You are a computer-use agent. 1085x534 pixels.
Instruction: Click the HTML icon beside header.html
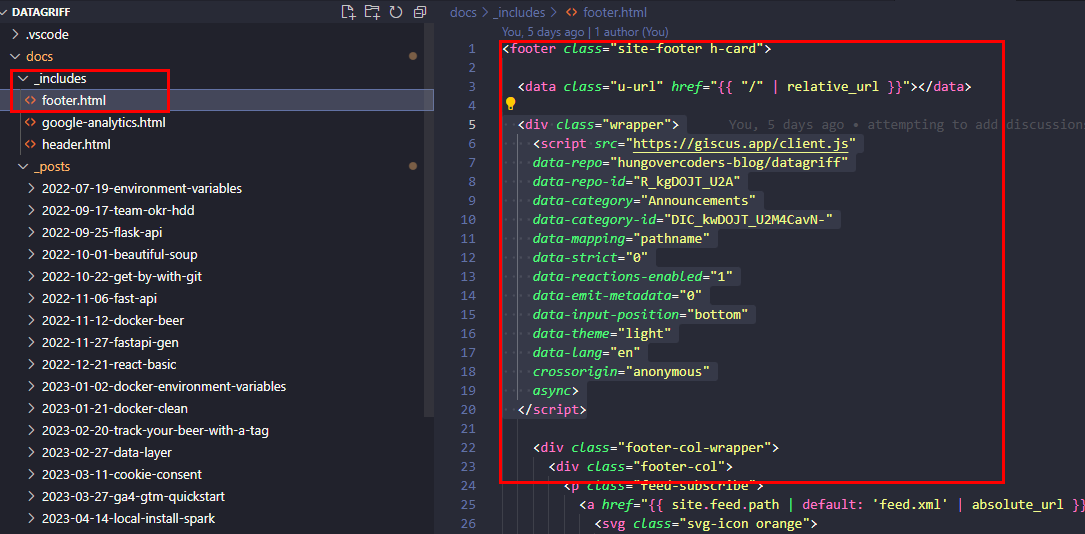[30, 145]
